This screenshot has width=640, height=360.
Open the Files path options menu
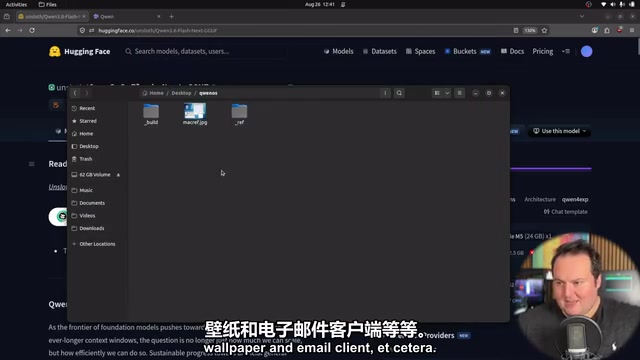click(x=385, y=93)
